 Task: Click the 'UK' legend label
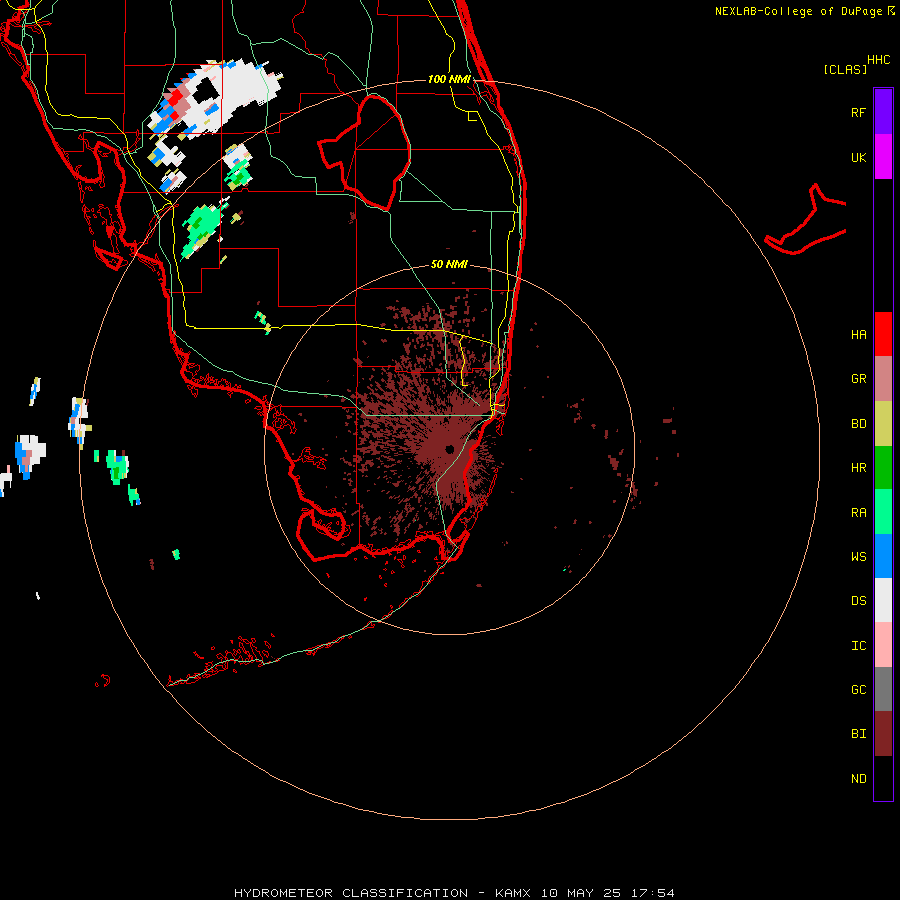point(858,157)
